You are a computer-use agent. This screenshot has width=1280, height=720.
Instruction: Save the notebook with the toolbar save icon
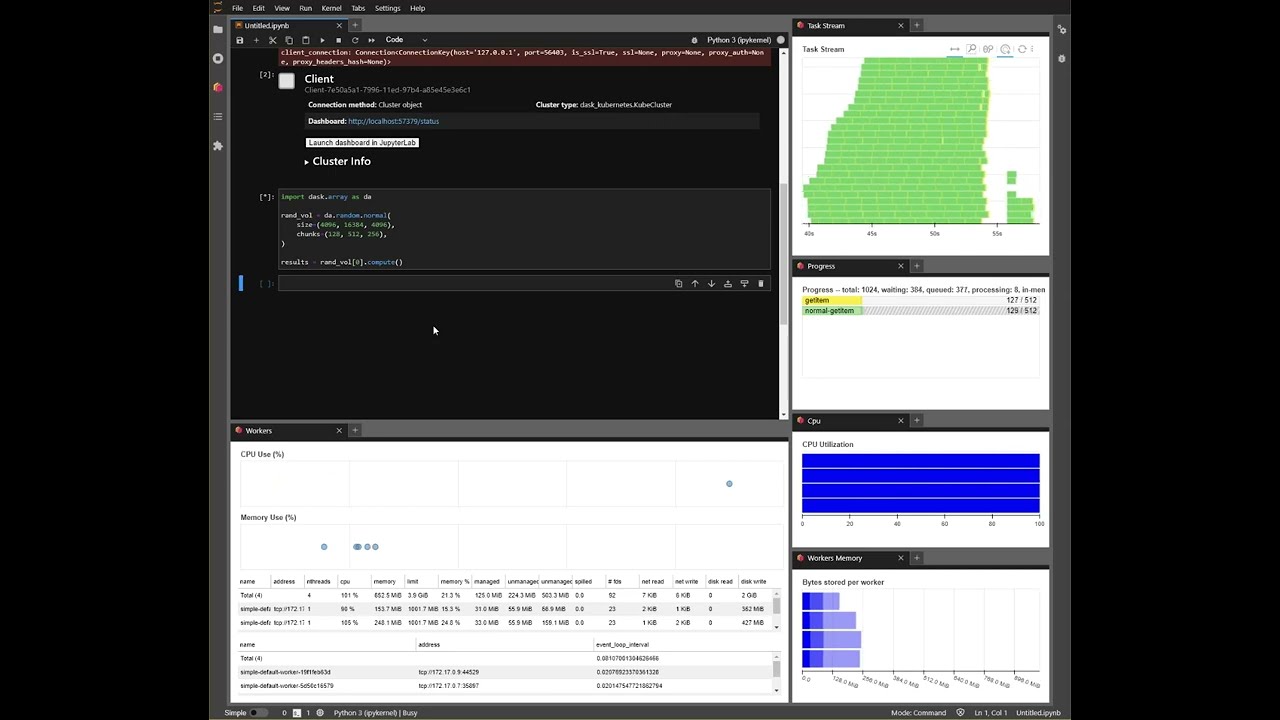239,40
